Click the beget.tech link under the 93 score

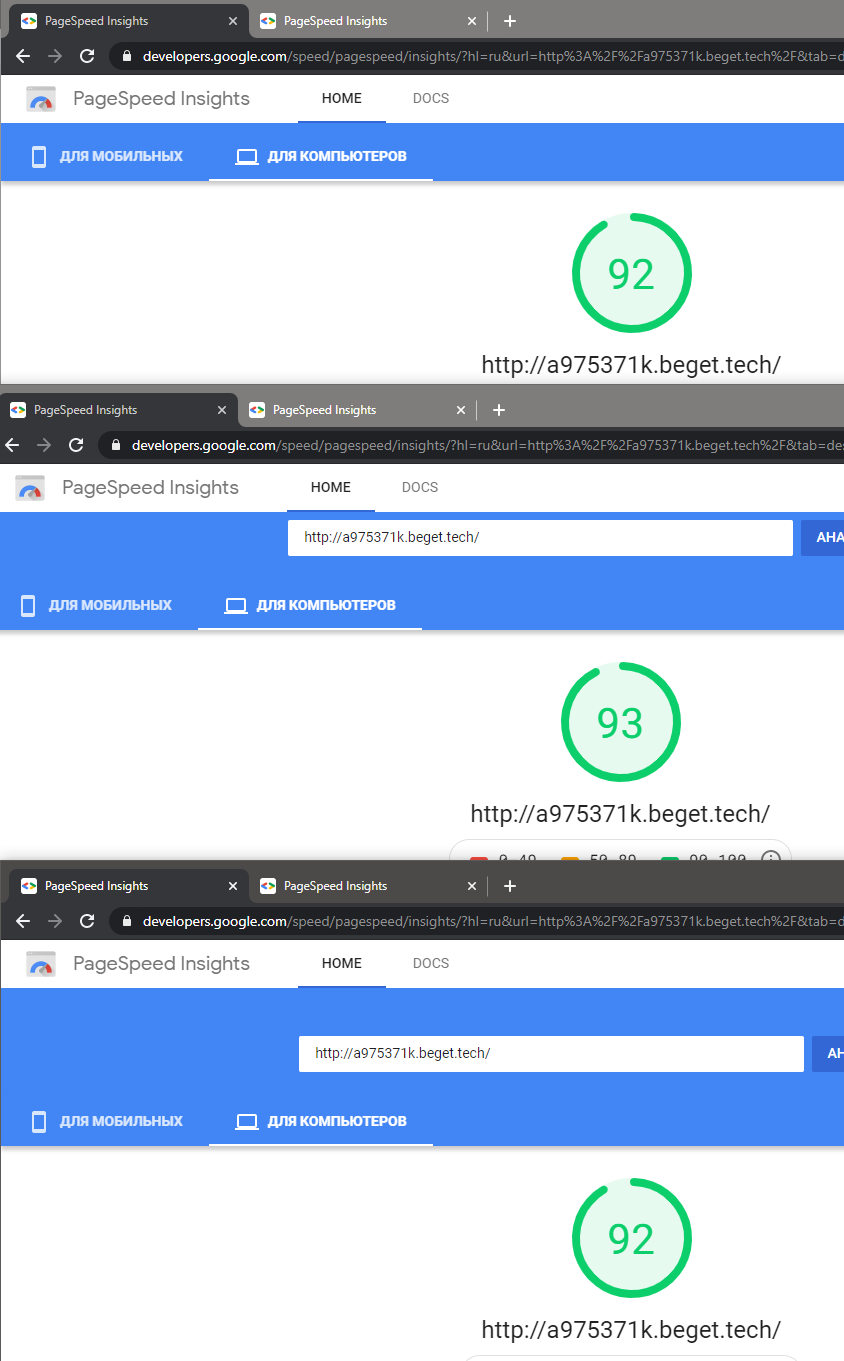pos(620,814)
